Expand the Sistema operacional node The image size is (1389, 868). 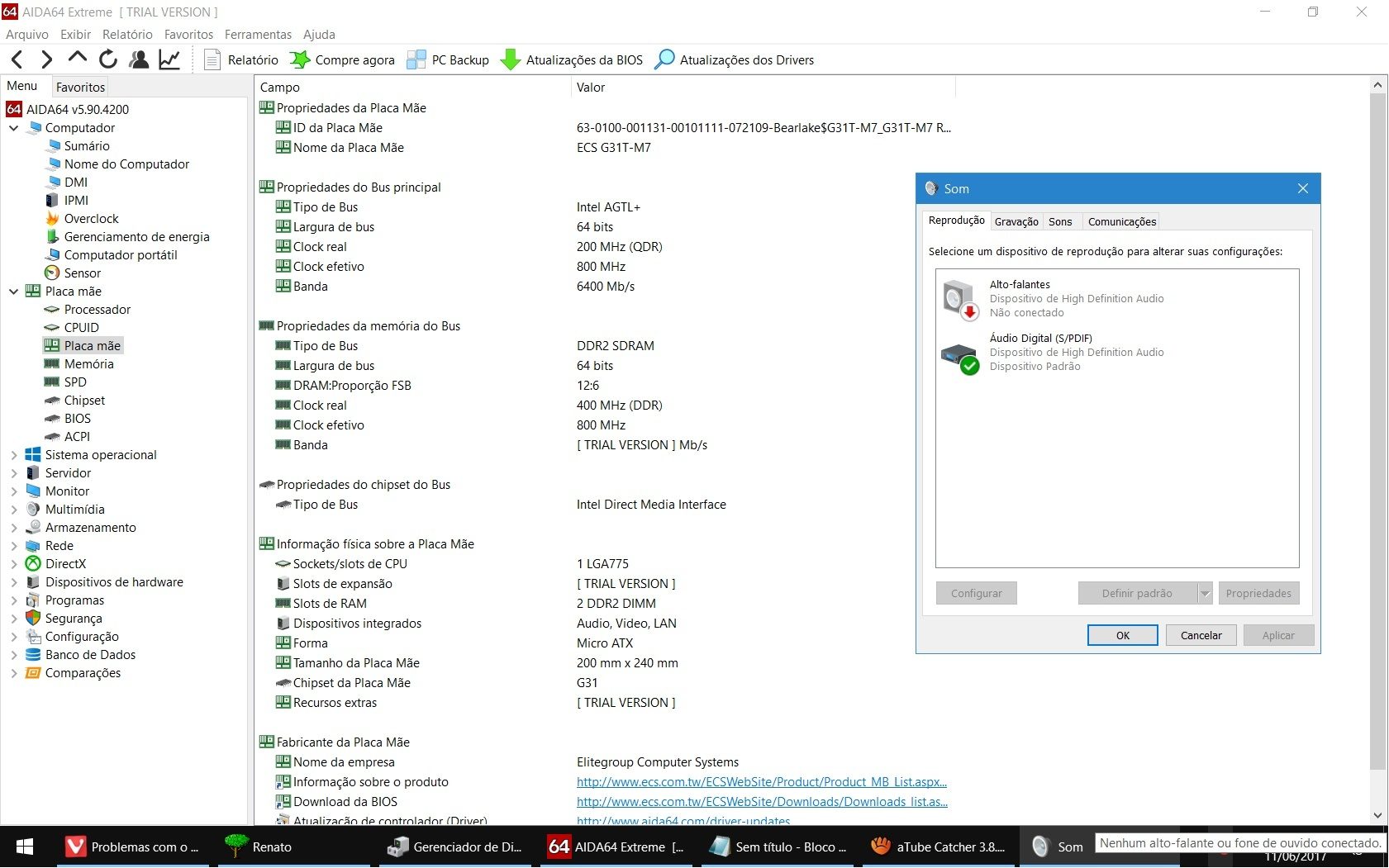(13, 455)
